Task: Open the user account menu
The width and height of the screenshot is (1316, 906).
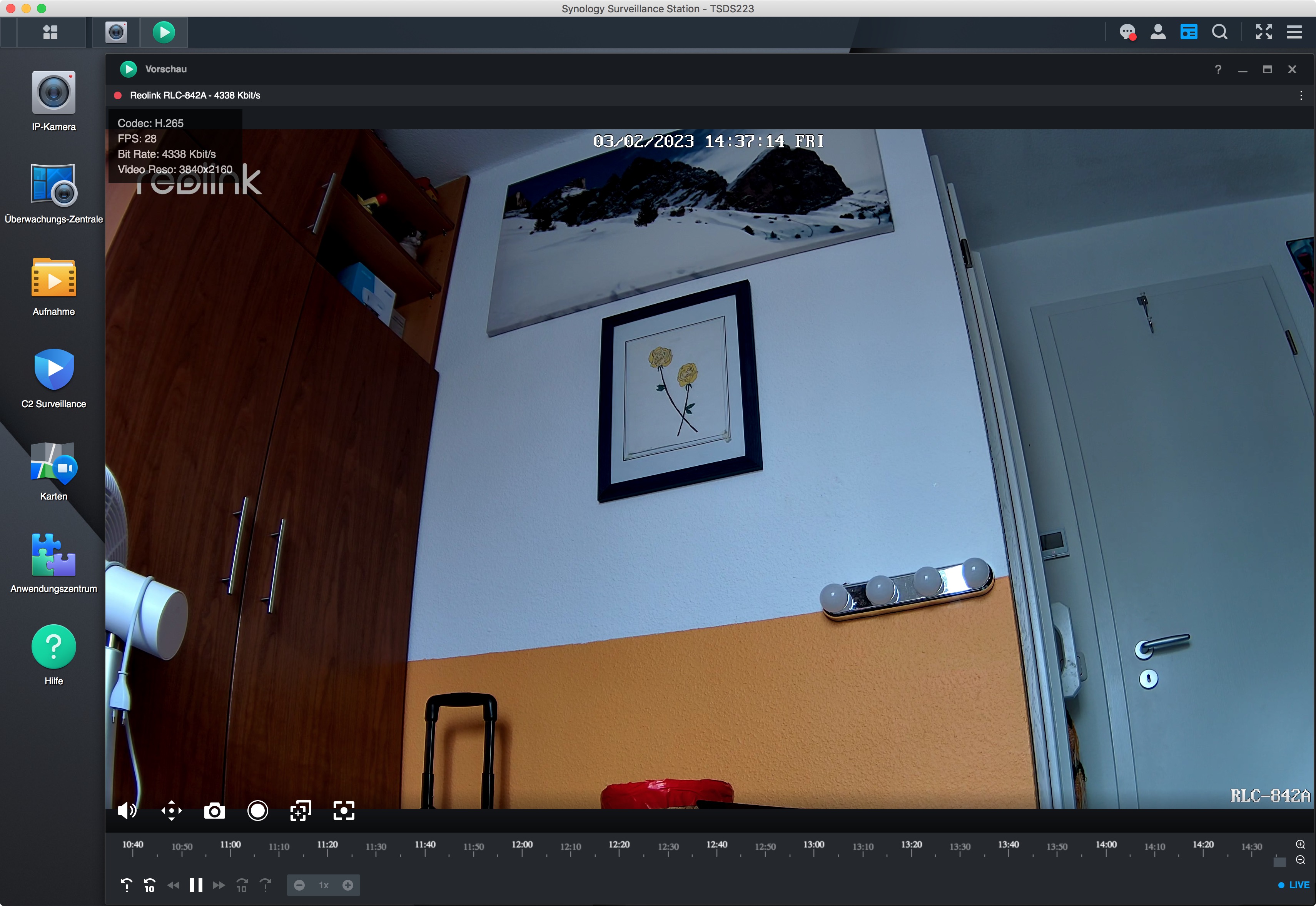Action: pos(1158,32)
